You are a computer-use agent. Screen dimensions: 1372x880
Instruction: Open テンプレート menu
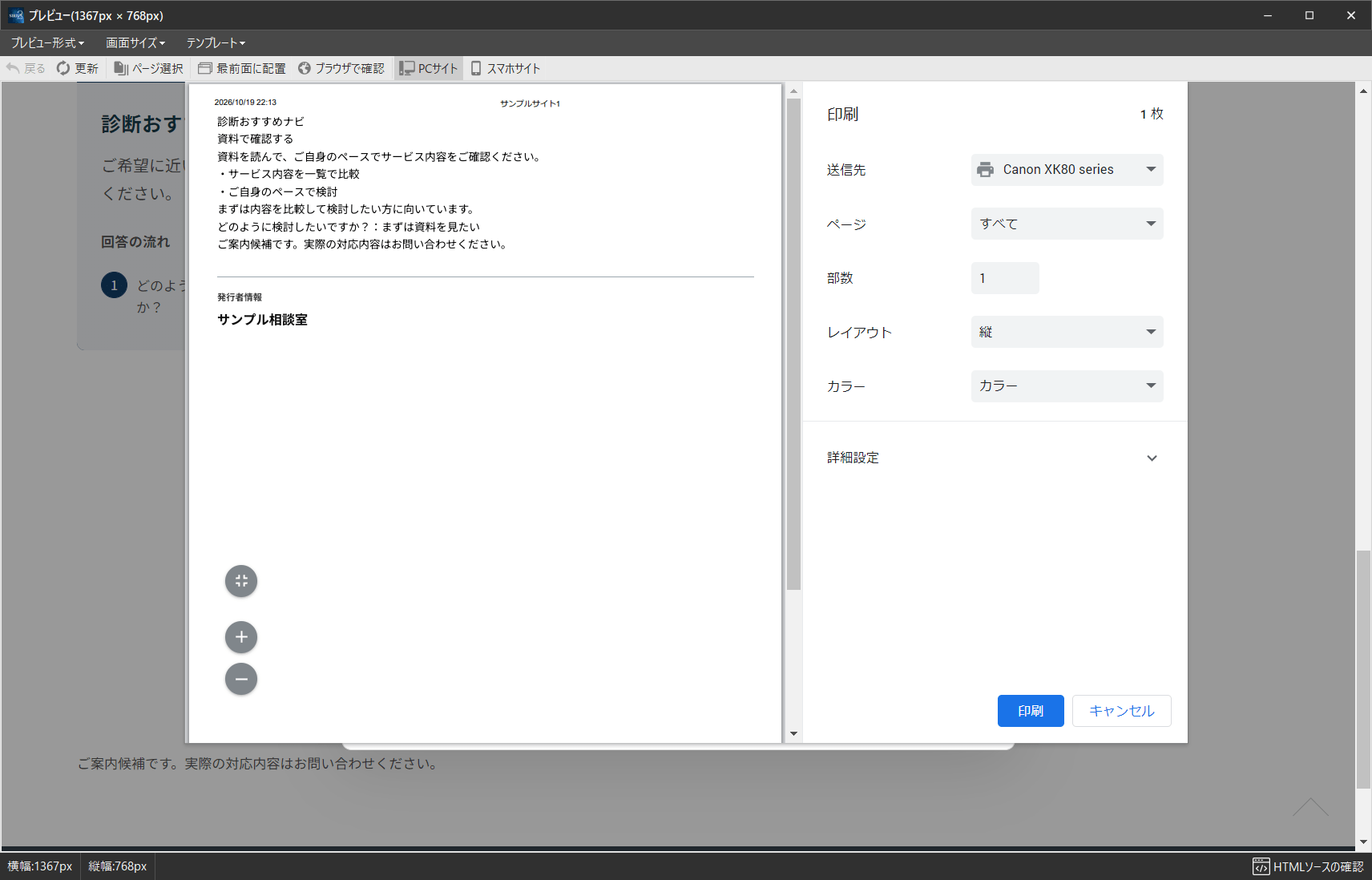216,42
